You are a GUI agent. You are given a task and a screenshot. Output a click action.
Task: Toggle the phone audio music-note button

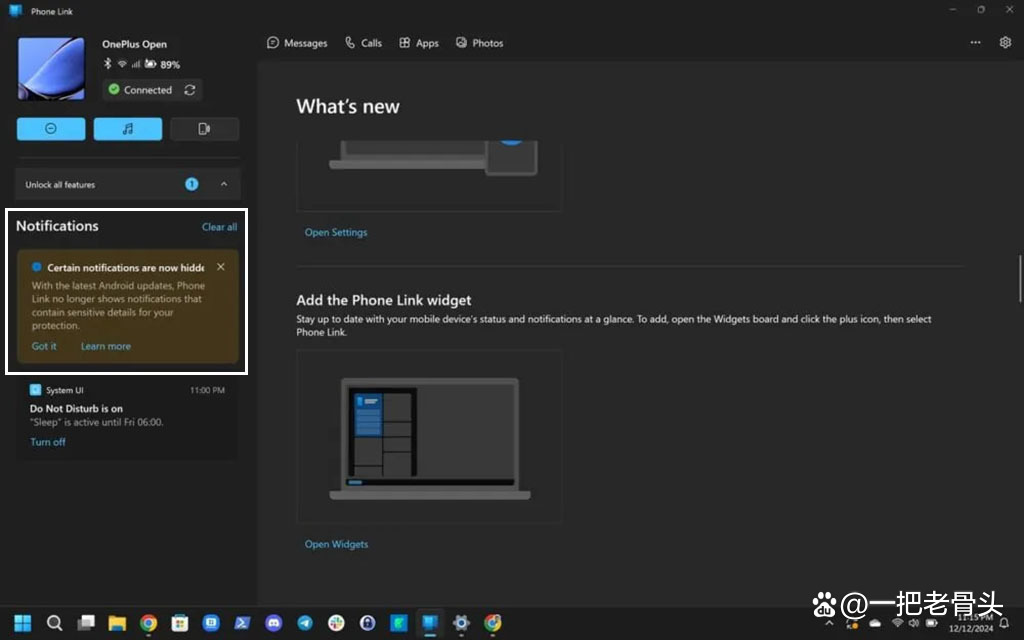point(128,129)
